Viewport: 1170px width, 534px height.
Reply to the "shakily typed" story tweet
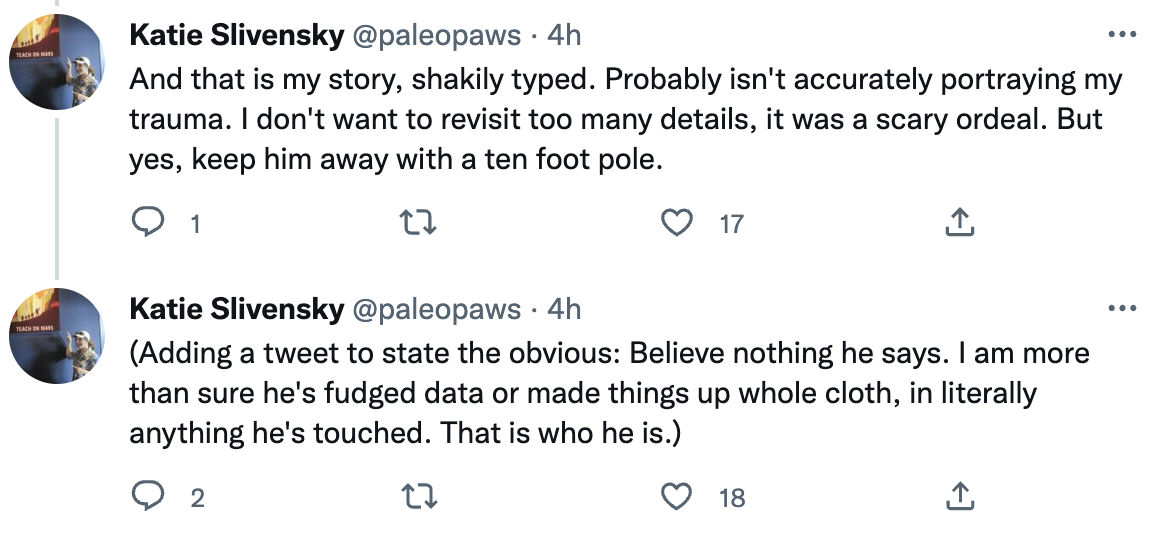pyautogui.click(x=147, y=224)
